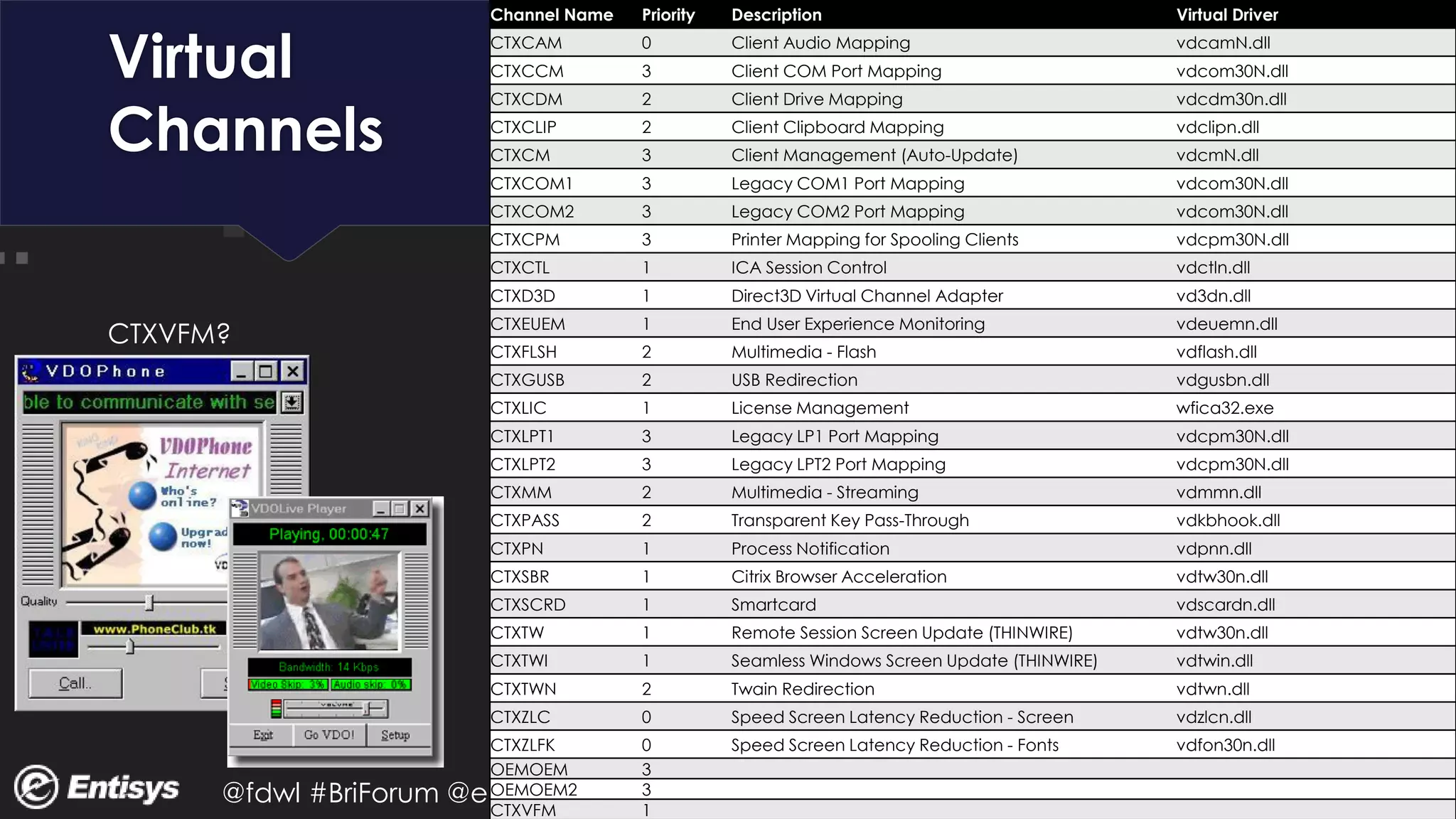The height and width of the screenshot is (819, 1456).
Task: Adjust the VDOLive Player volume slider
Action: (368, 709)
